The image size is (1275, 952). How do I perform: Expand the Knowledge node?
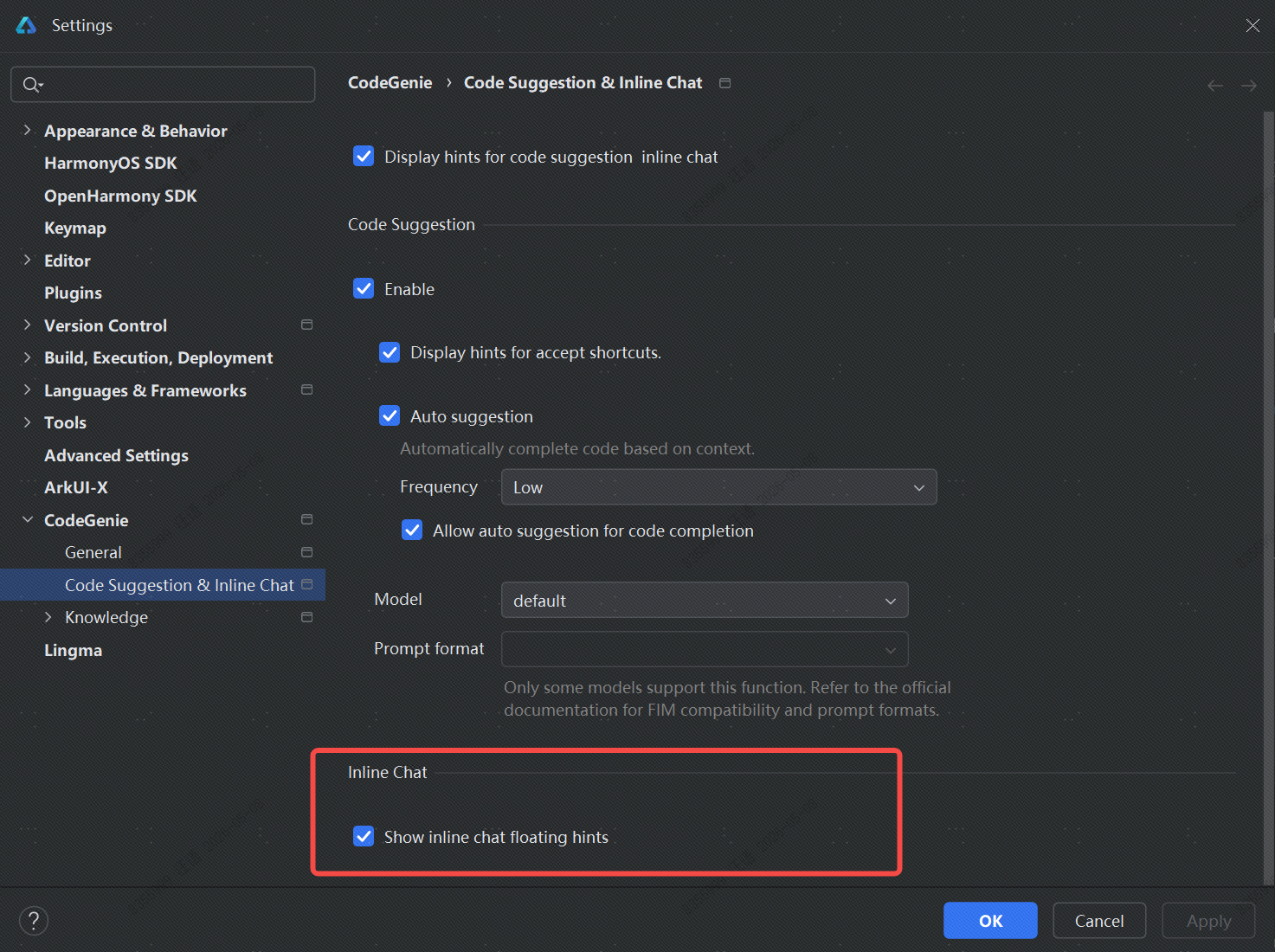[x=48, y=617]
